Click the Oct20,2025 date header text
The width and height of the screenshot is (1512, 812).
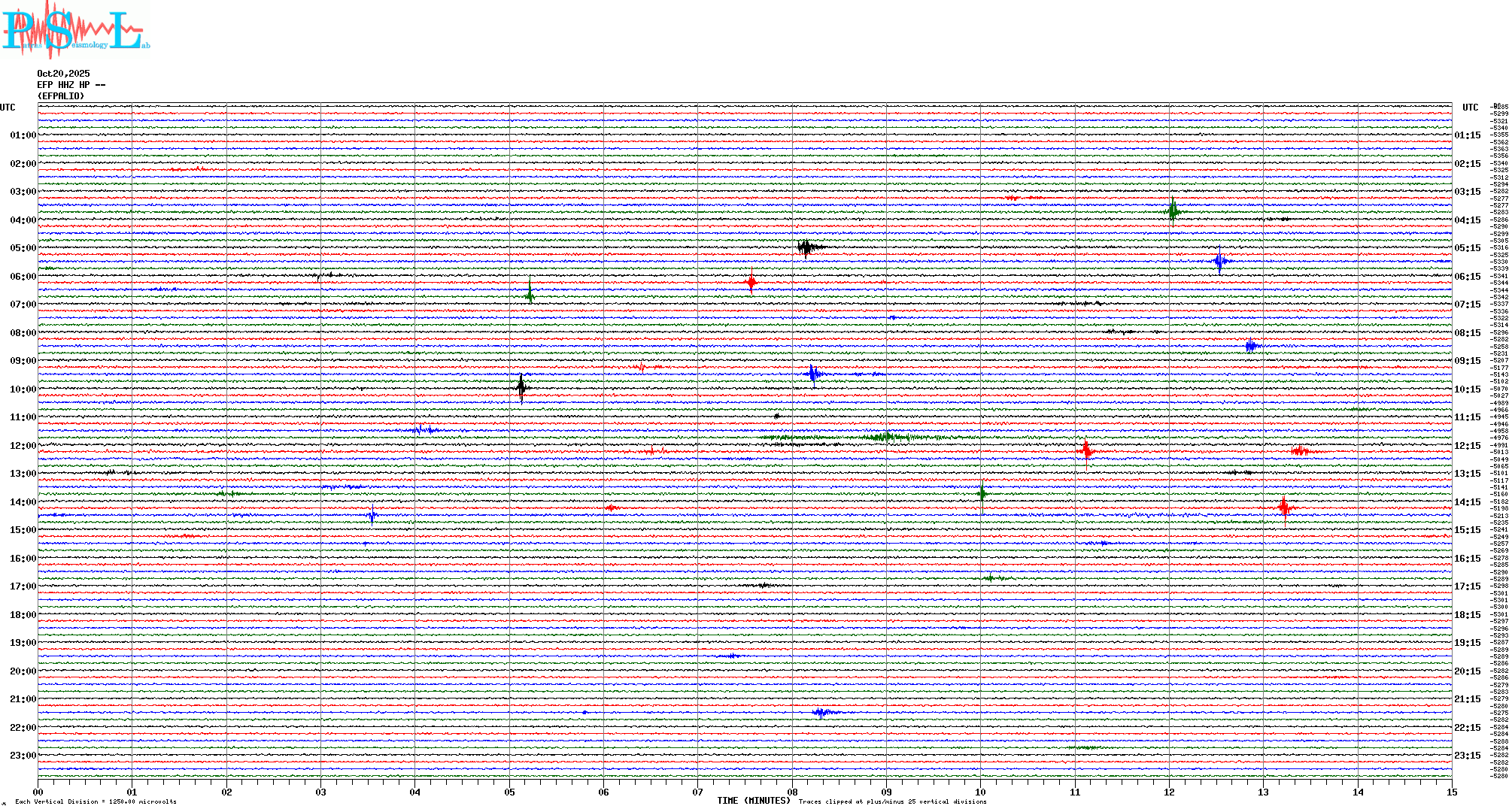click(63, 74)
